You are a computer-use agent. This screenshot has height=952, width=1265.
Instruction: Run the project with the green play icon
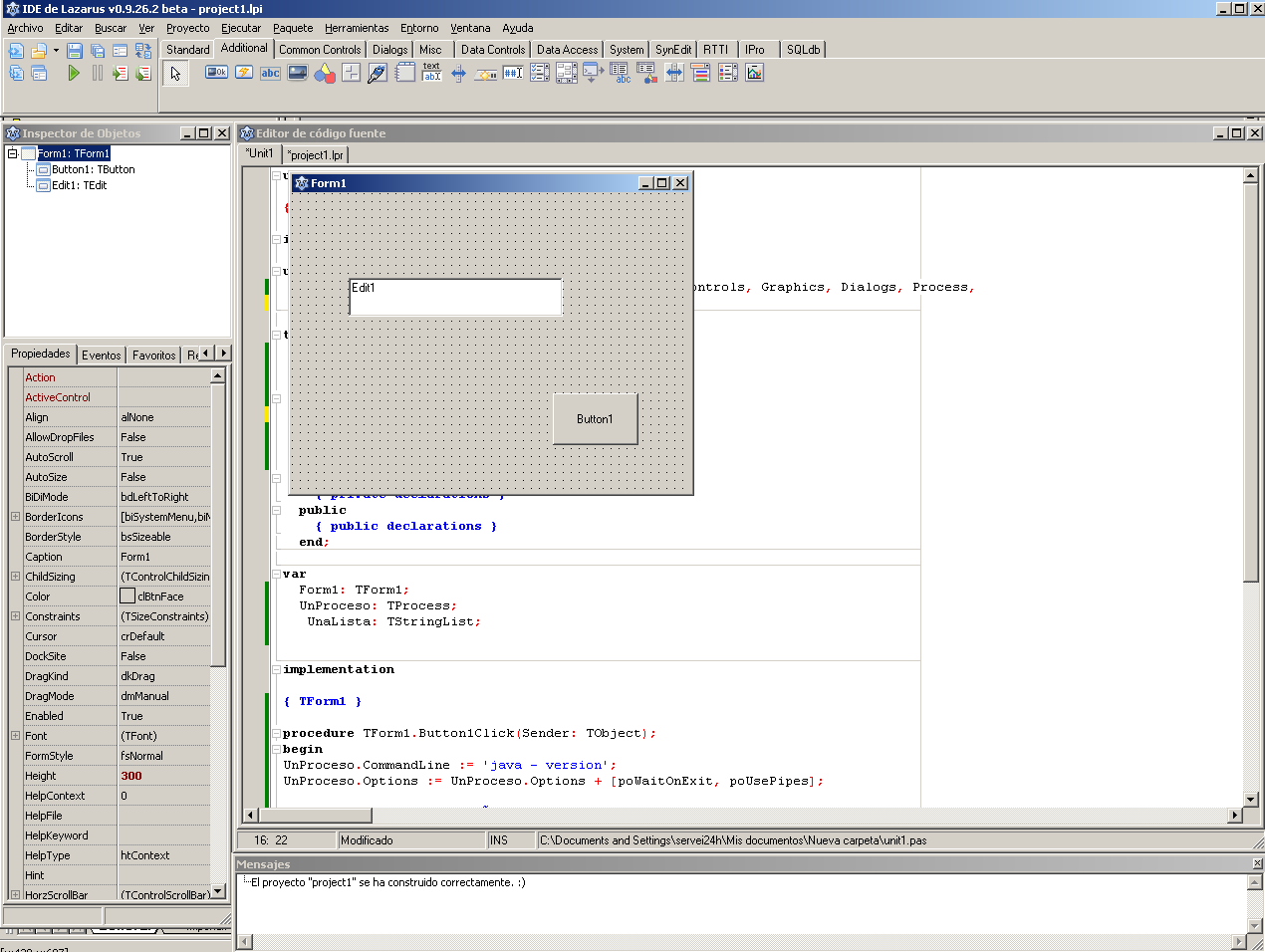[74, 73]
